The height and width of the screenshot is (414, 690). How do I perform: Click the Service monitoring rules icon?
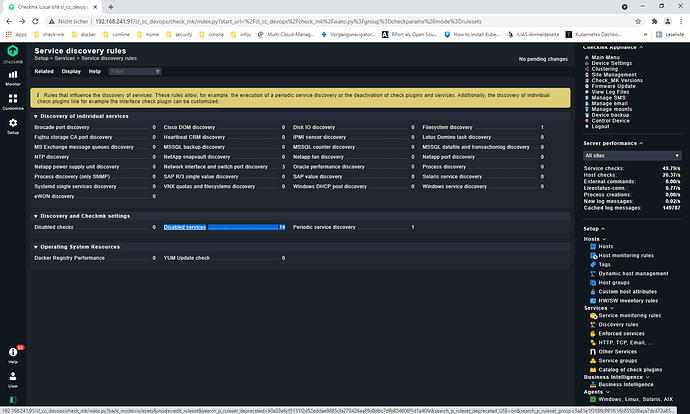tap(593, 315)
